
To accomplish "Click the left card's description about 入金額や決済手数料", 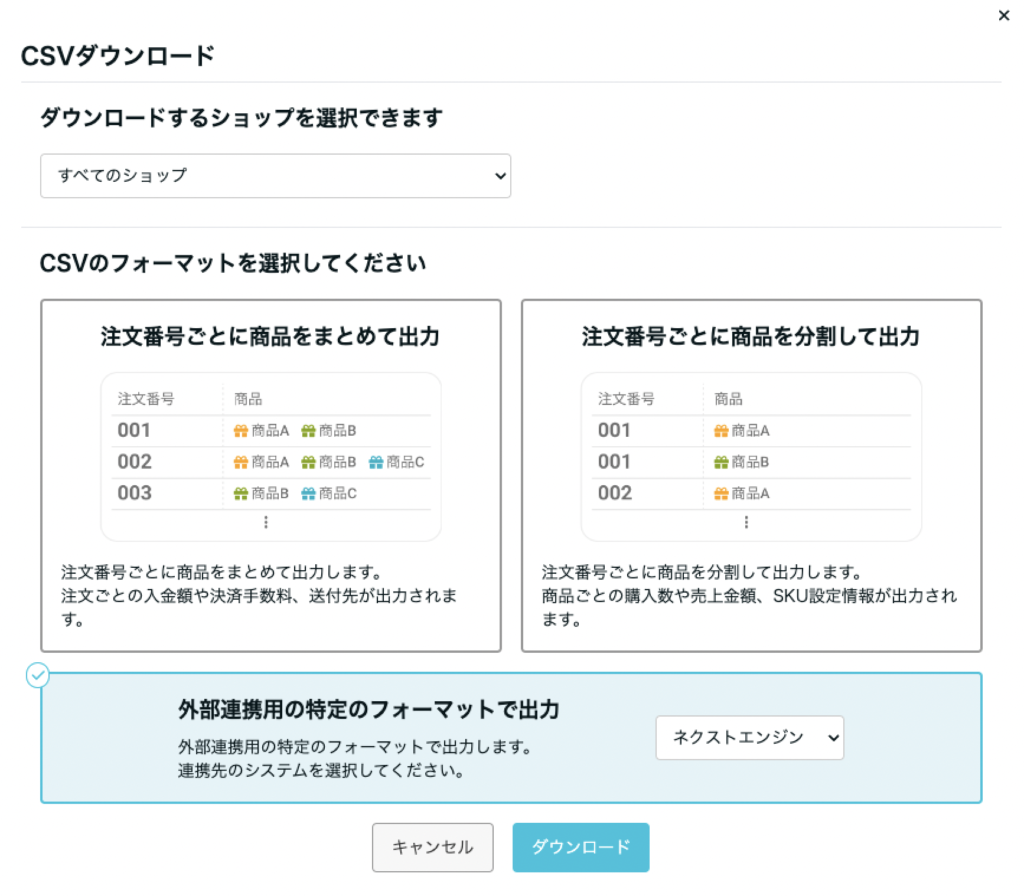I will [260, 597].
